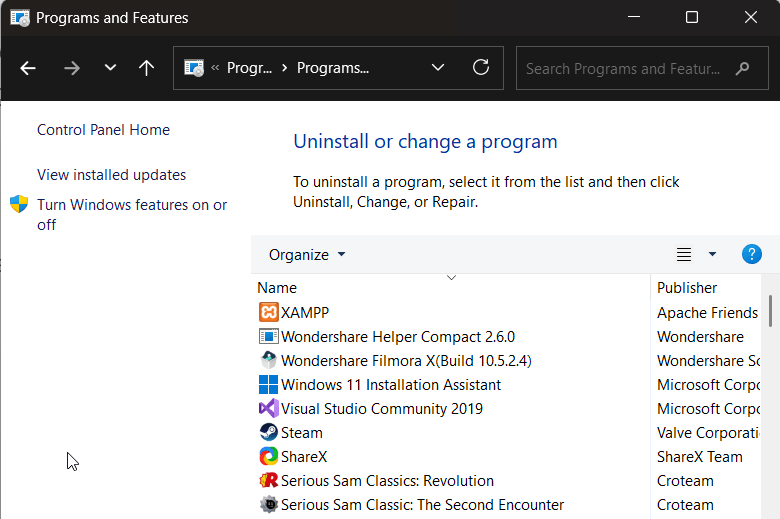Viewport: 780px width, 519px height.
Task: Sort list by Name column header
Action: tap(277, 288)
